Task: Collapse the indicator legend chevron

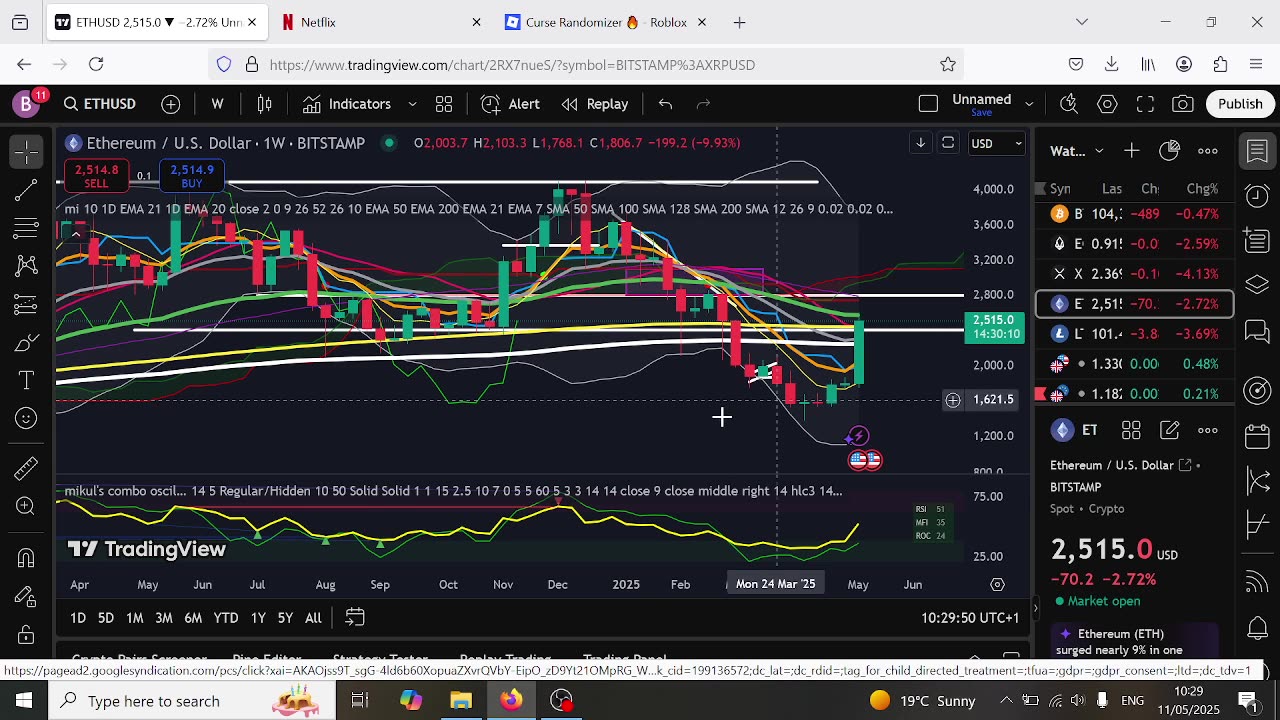Action: coord(75,234)
